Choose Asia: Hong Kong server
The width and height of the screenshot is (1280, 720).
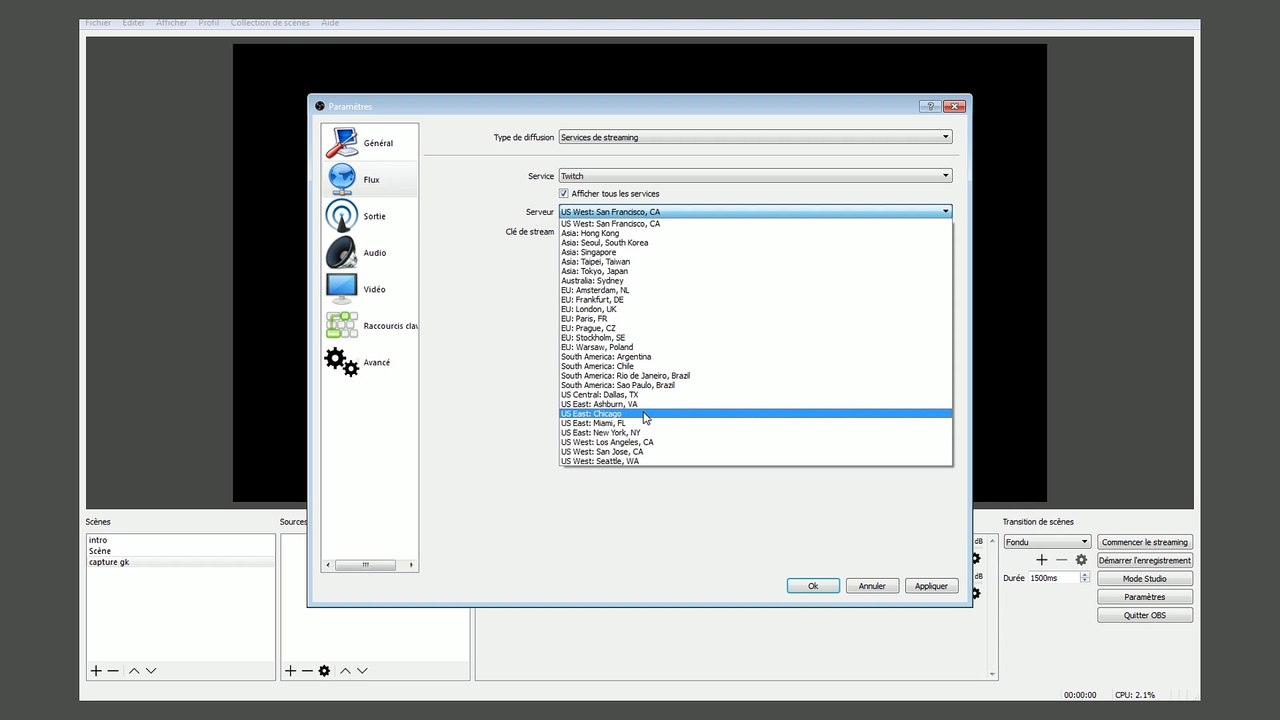[755, 233]
